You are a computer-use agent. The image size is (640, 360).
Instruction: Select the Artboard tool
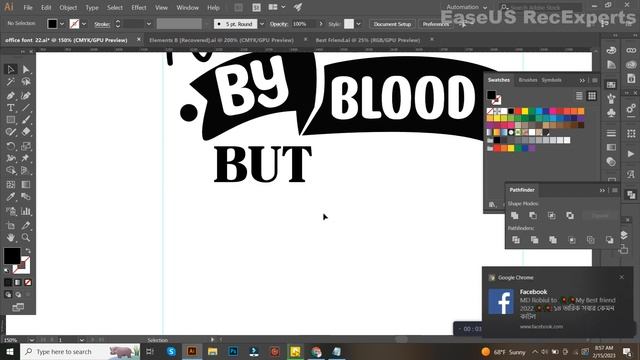click(11, 225)
